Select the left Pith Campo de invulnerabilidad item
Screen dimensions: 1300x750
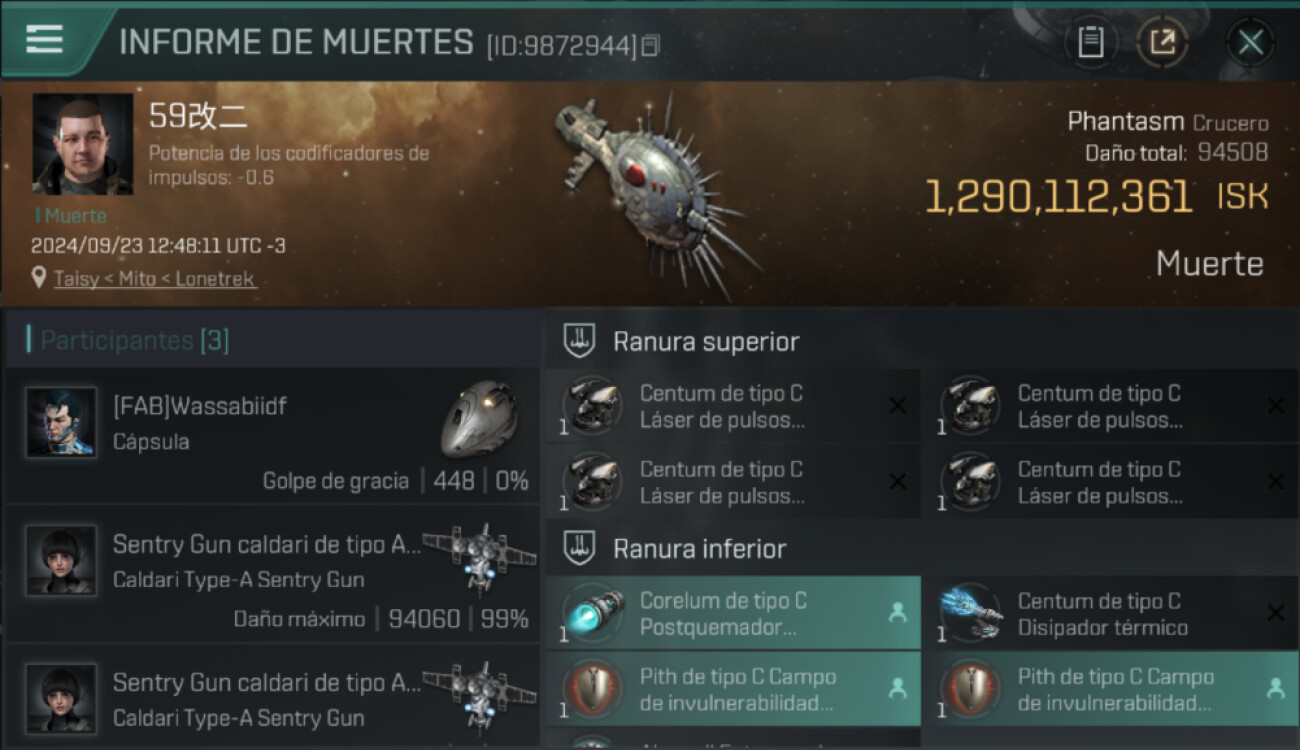click(733, 689)
